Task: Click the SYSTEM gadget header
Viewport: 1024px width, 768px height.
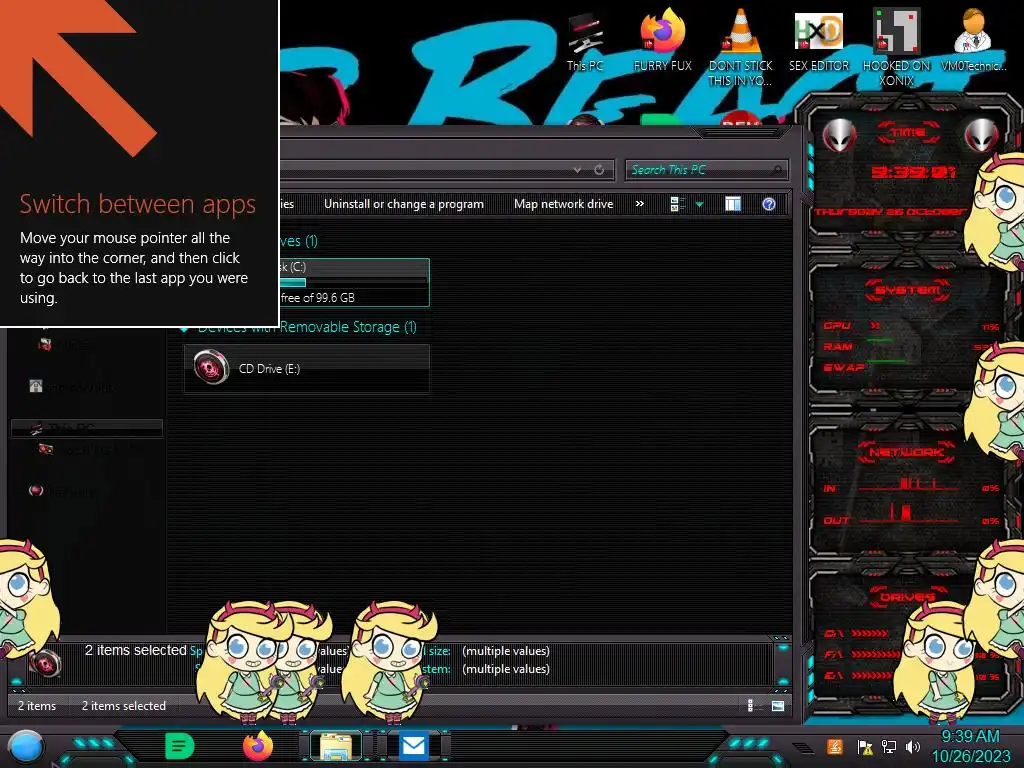Action: [x=908, y=290]
